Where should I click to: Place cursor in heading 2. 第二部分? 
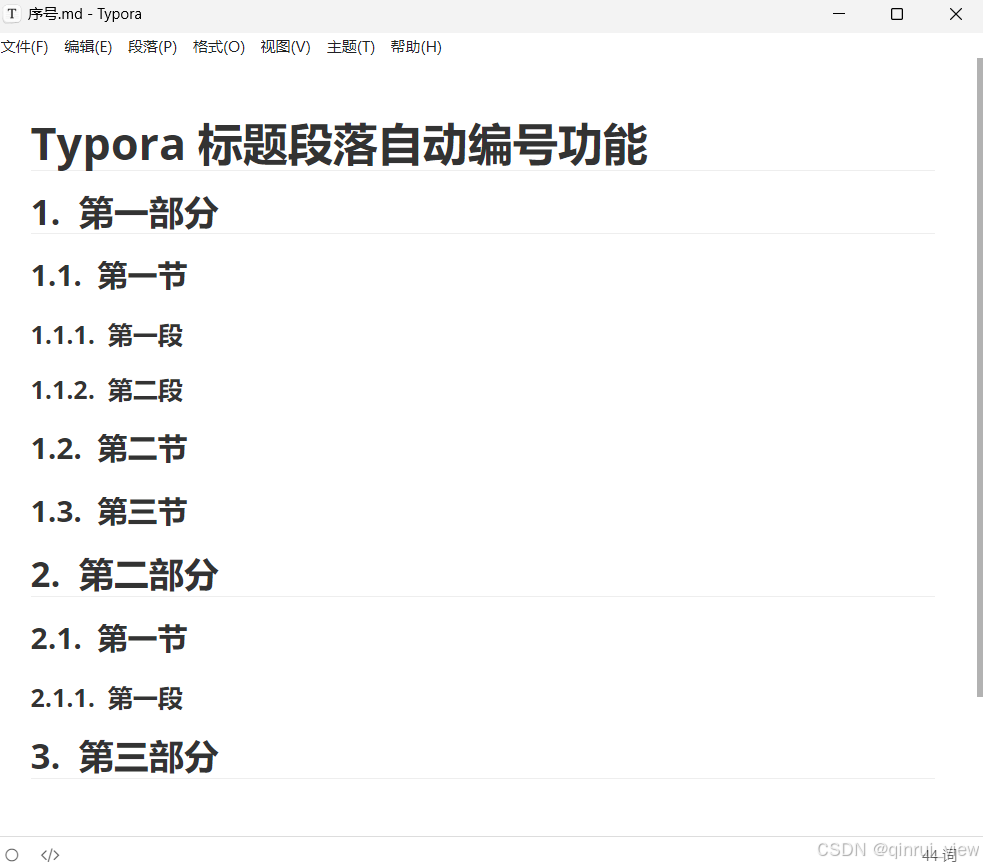point(124,575)
